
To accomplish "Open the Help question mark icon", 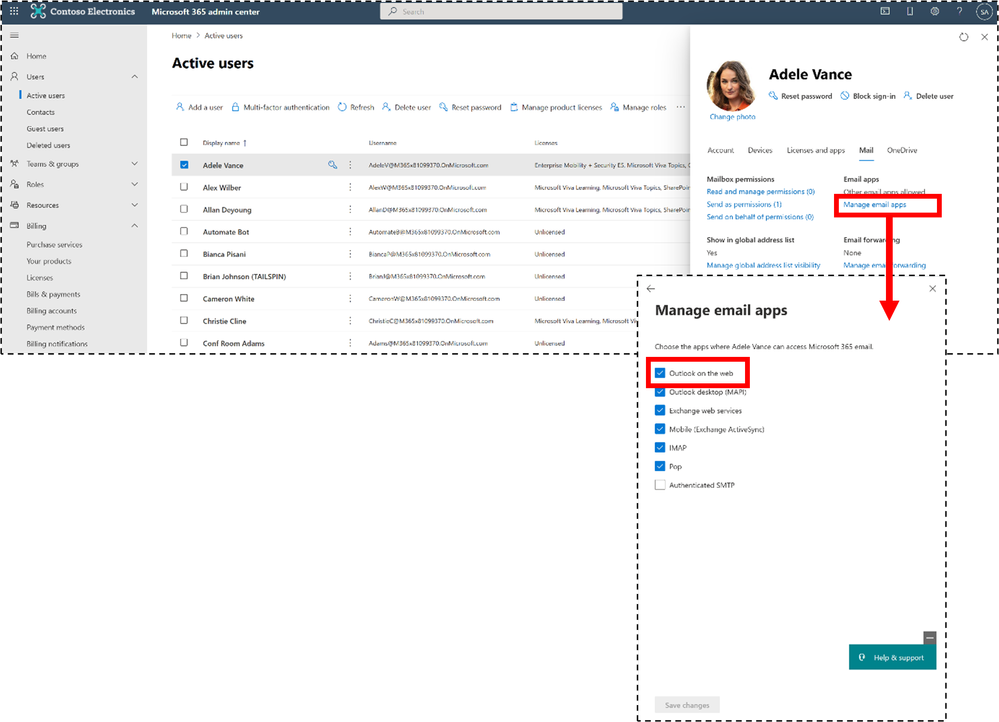I will pyautogui.click(x=959, y=11).
